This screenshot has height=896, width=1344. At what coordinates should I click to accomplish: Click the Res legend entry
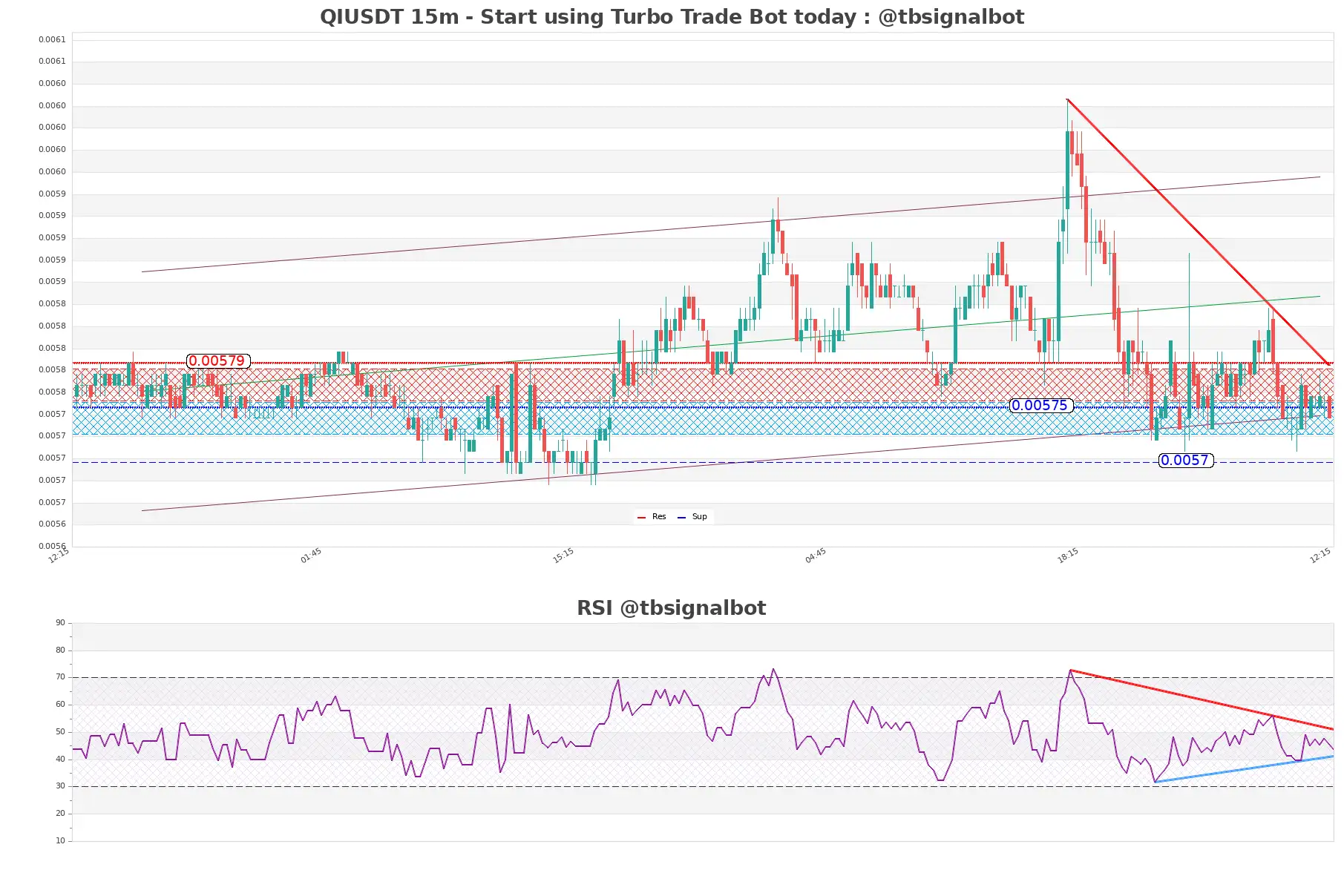[652, 517]
